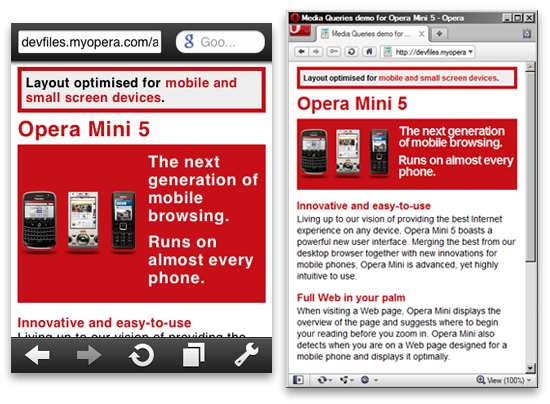Click the scrollbar up arrow in desktop Opera

click(x=530, y=67)
